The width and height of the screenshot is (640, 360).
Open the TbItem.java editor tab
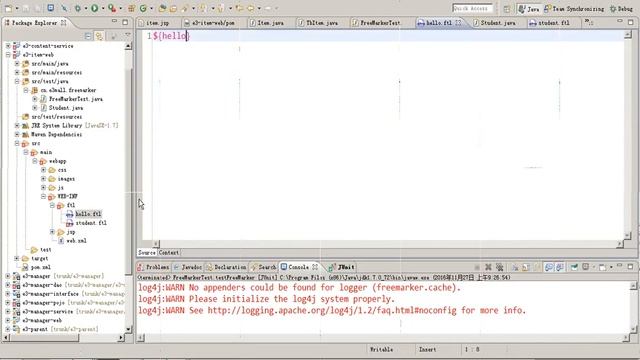pos(322,23)
